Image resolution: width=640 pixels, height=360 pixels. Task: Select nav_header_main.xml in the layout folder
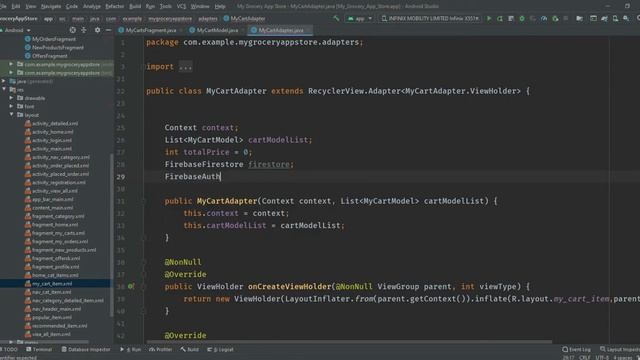click(x=56, y=309)
